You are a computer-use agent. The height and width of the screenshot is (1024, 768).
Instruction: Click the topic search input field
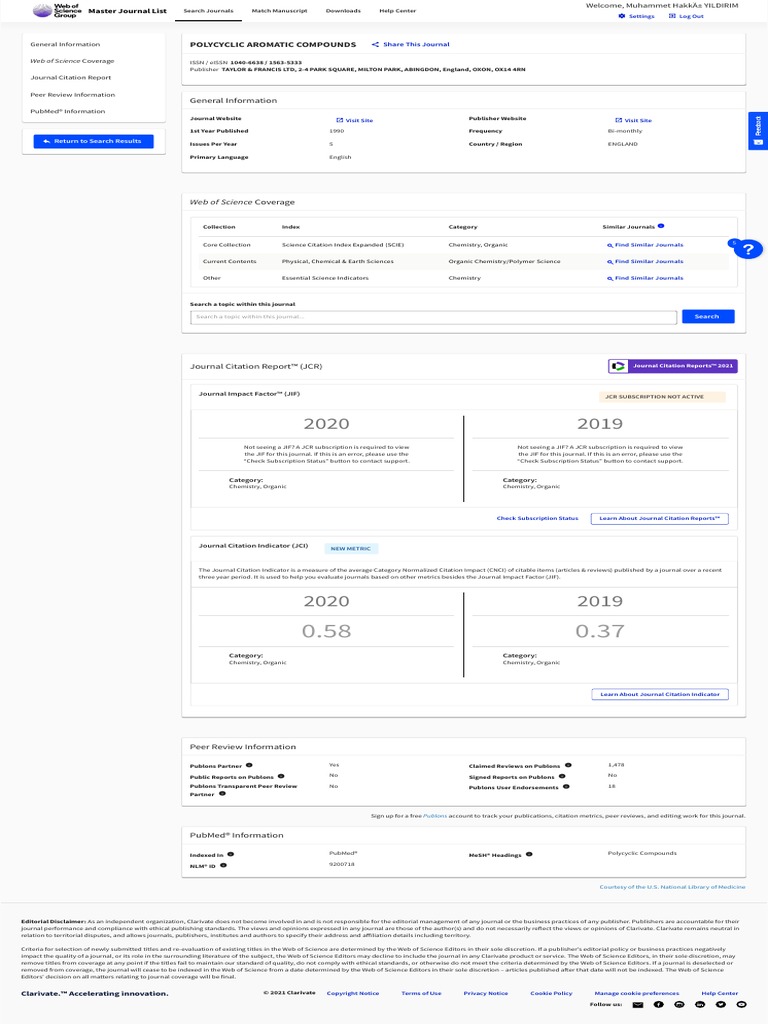433,317
